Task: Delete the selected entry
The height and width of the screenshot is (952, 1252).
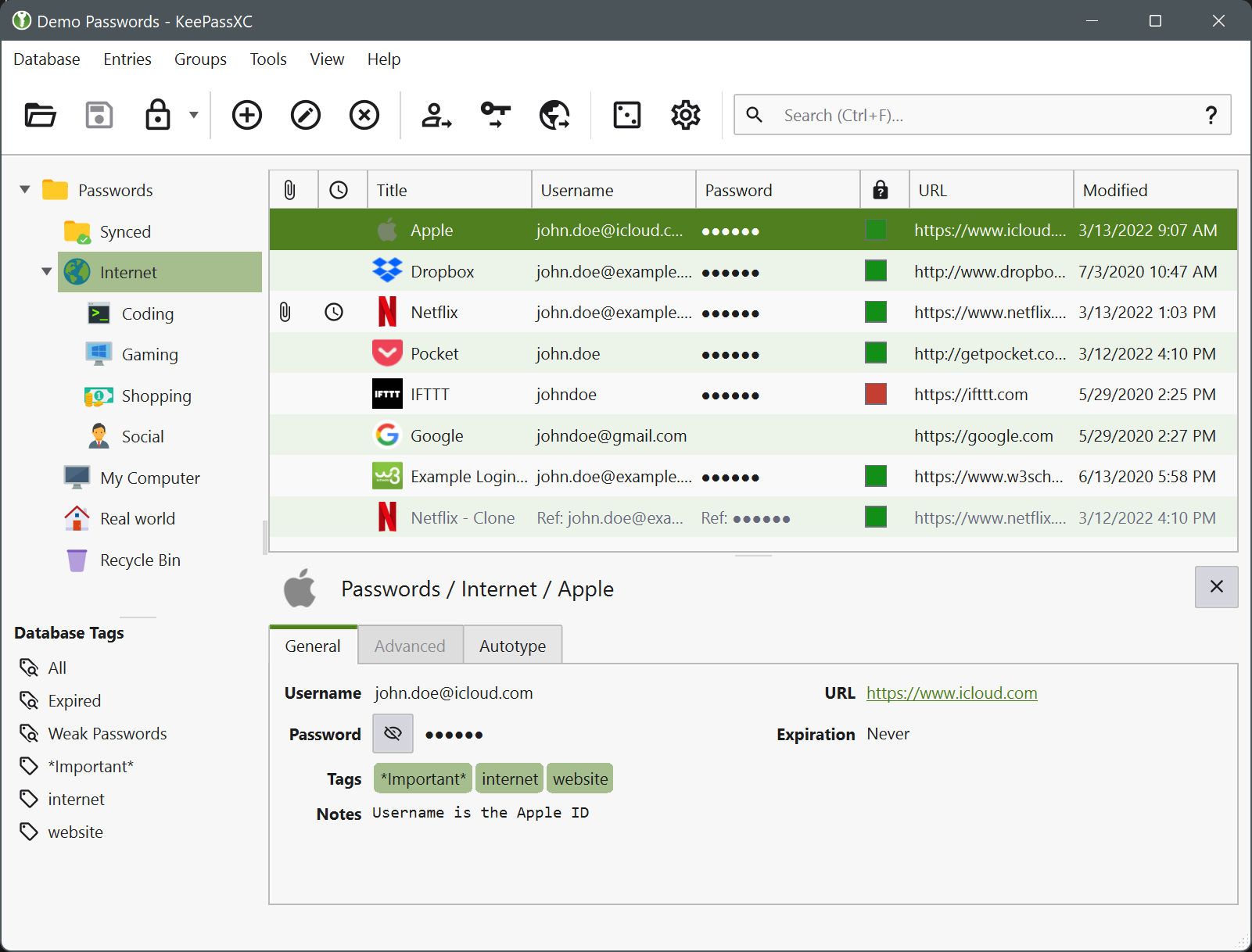Action: pos(364,115)
